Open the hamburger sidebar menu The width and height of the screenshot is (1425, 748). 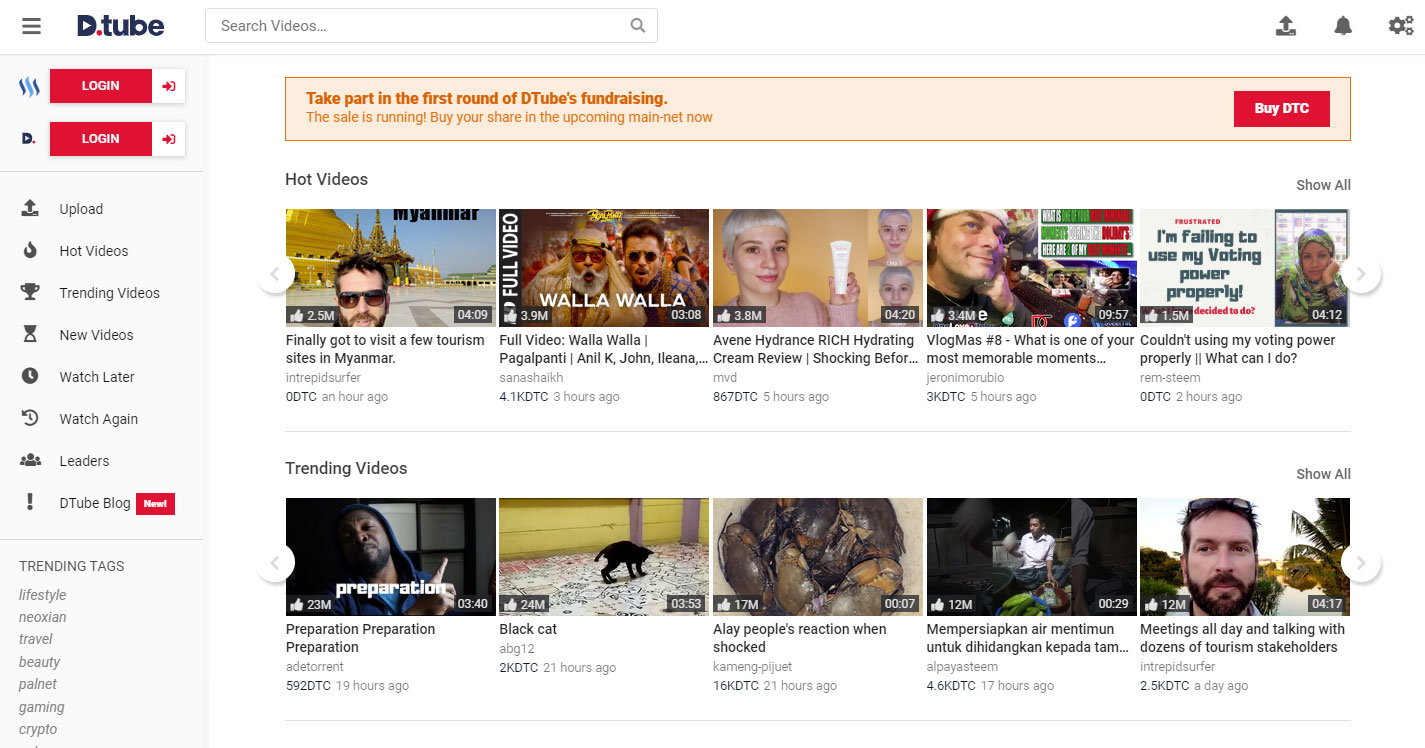tap(31, 26)
